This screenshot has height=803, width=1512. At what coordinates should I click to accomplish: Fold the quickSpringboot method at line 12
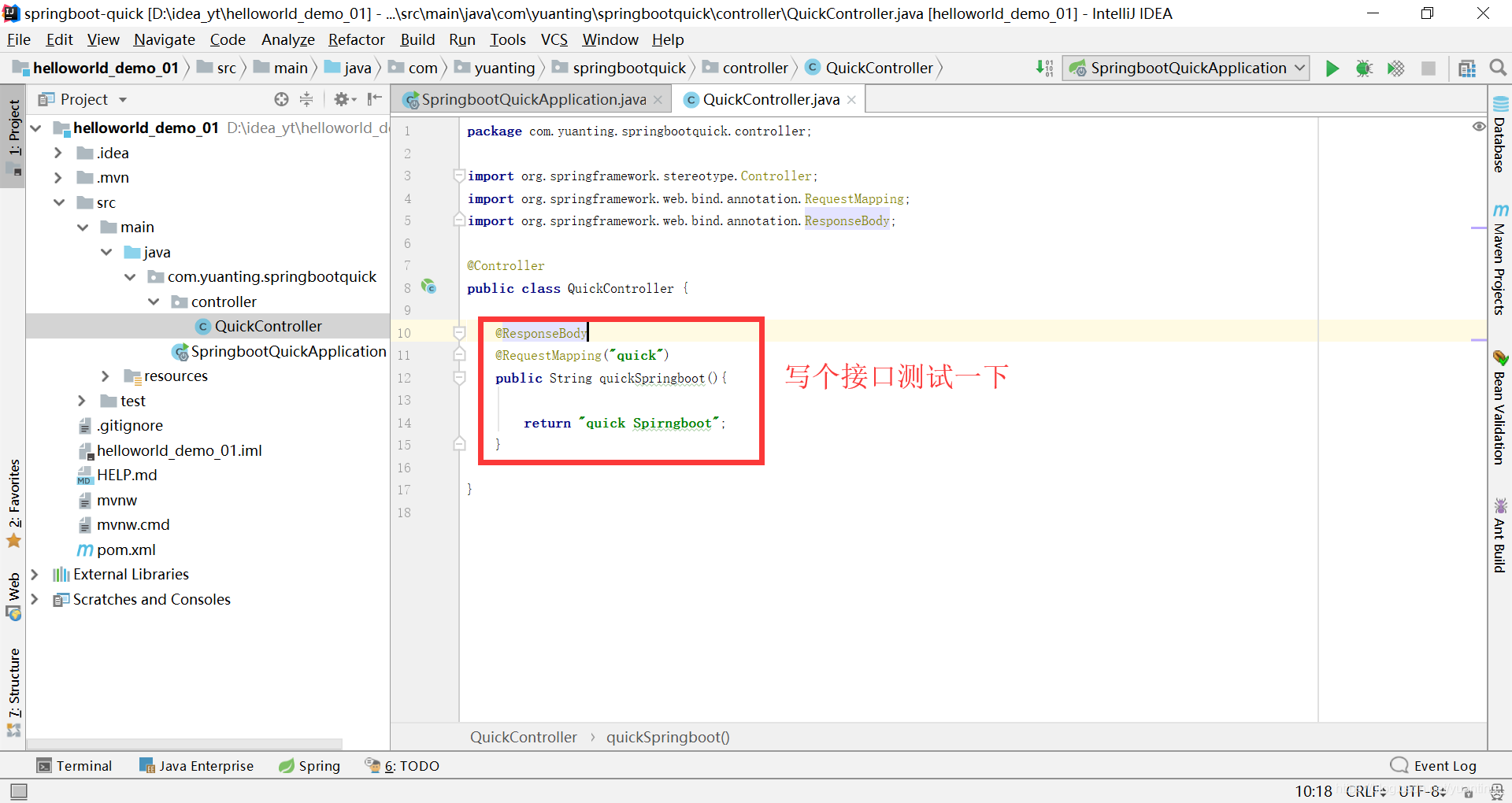[x=459, y=378]
